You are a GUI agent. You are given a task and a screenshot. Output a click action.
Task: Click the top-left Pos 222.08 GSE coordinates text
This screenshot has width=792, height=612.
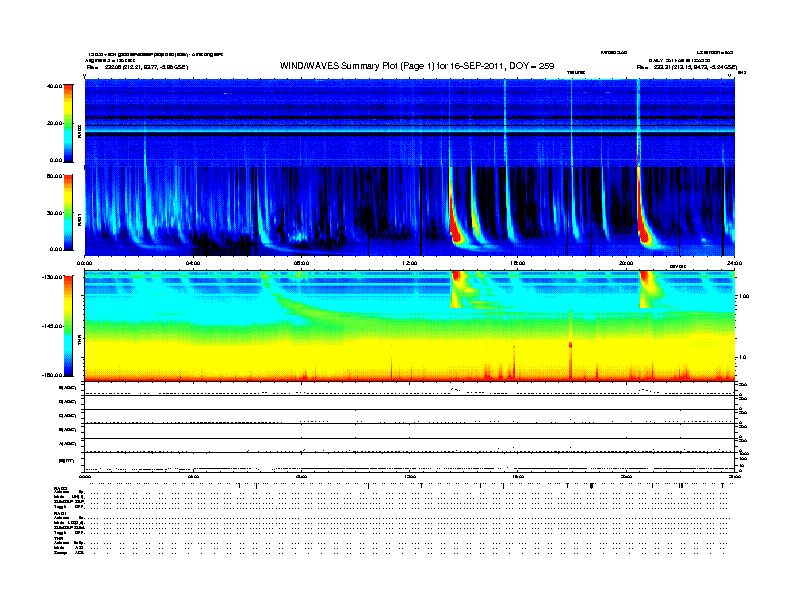point(137,67)
